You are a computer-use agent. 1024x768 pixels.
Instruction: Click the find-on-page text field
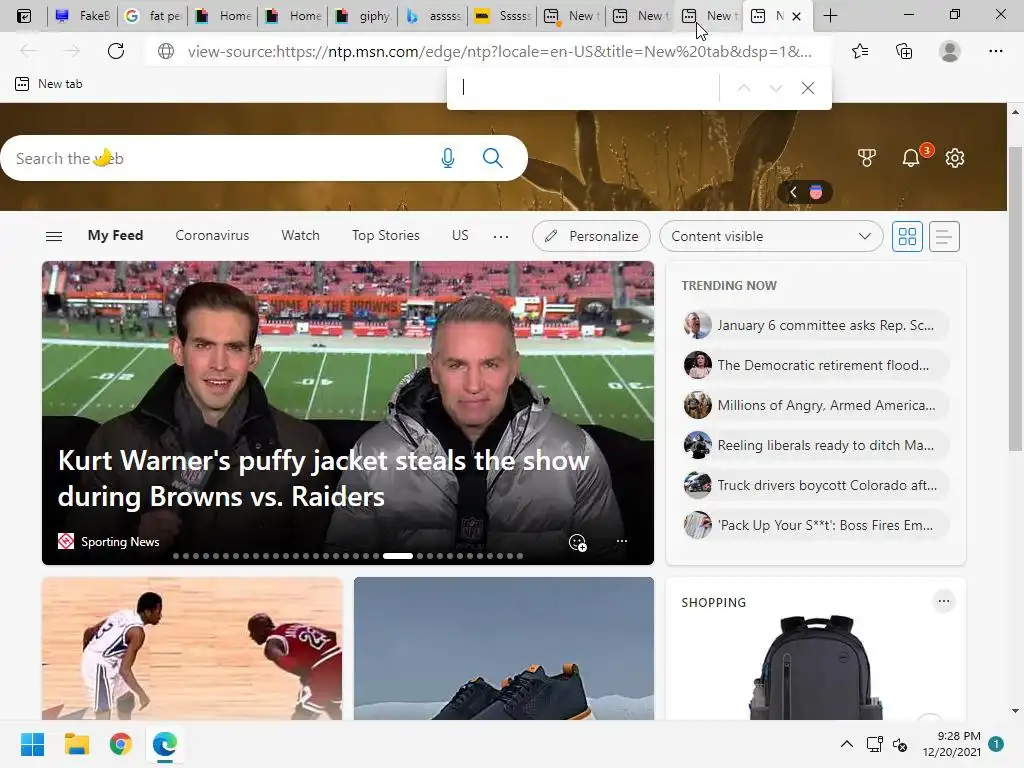point(584,88)
